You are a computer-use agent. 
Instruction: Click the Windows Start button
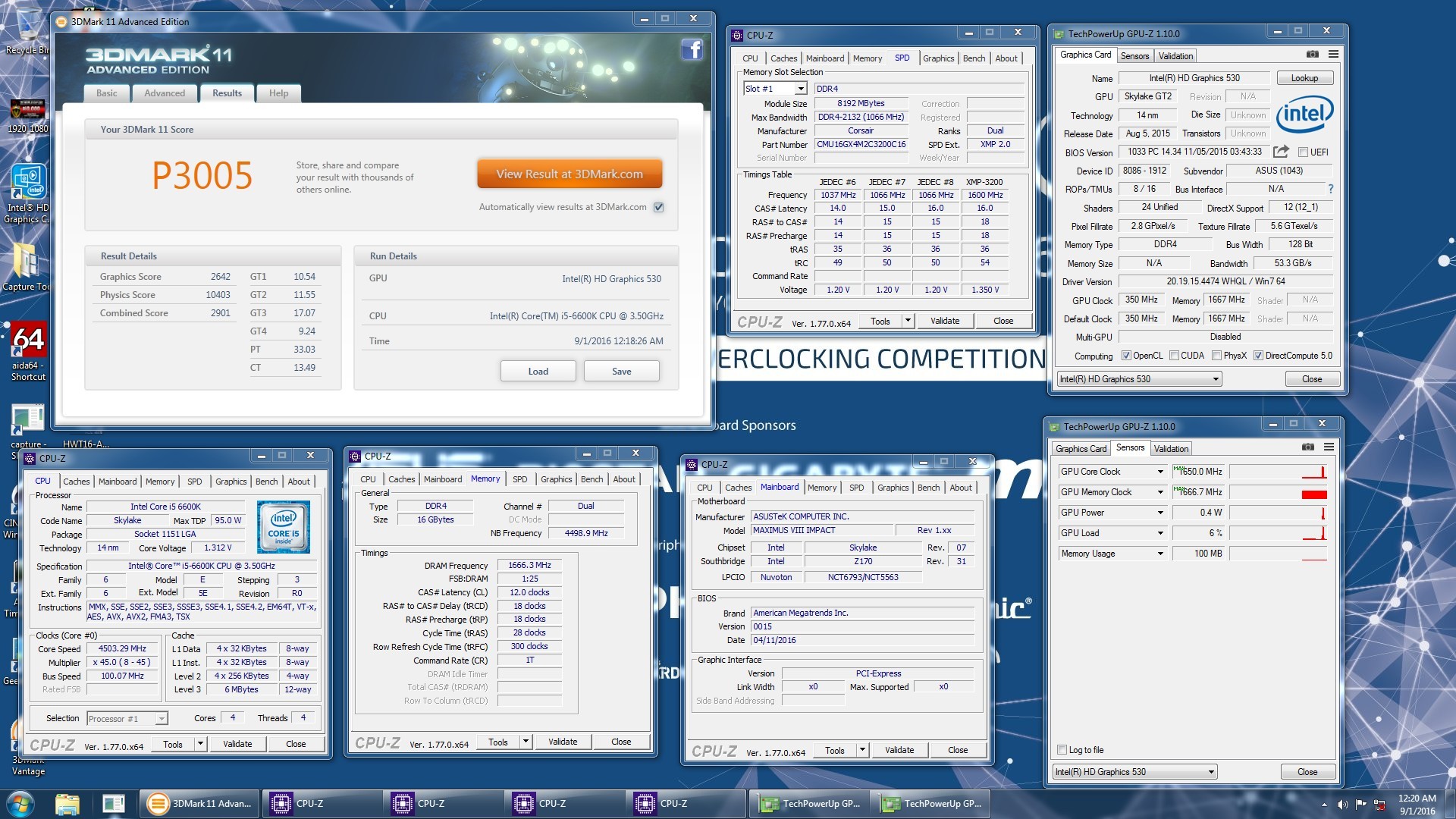20,804
